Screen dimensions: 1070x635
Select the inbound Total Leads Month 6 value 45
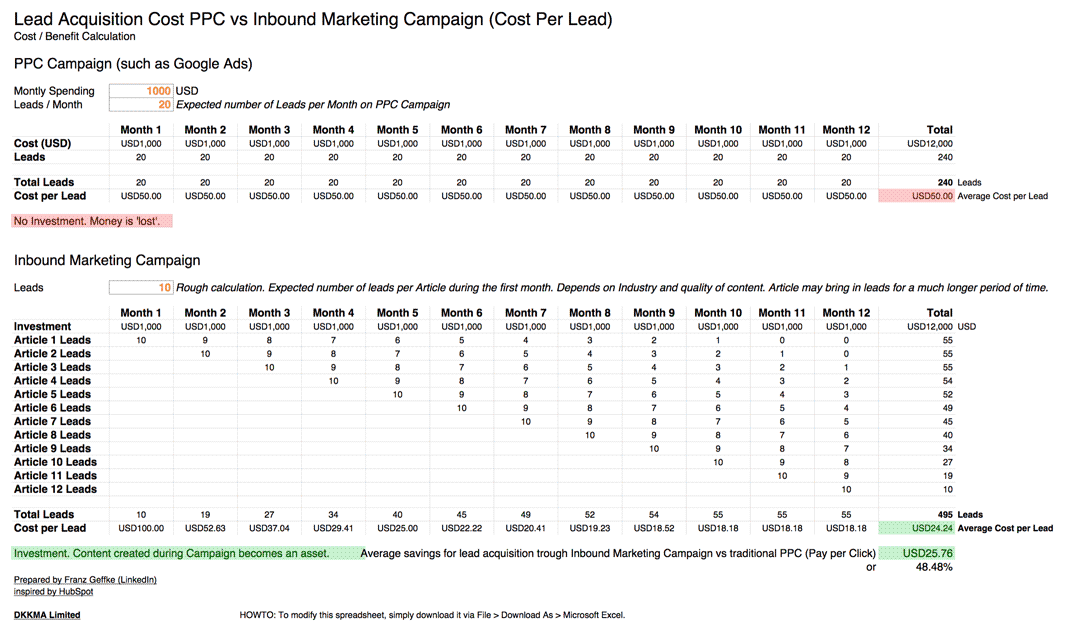coord(461,515)
